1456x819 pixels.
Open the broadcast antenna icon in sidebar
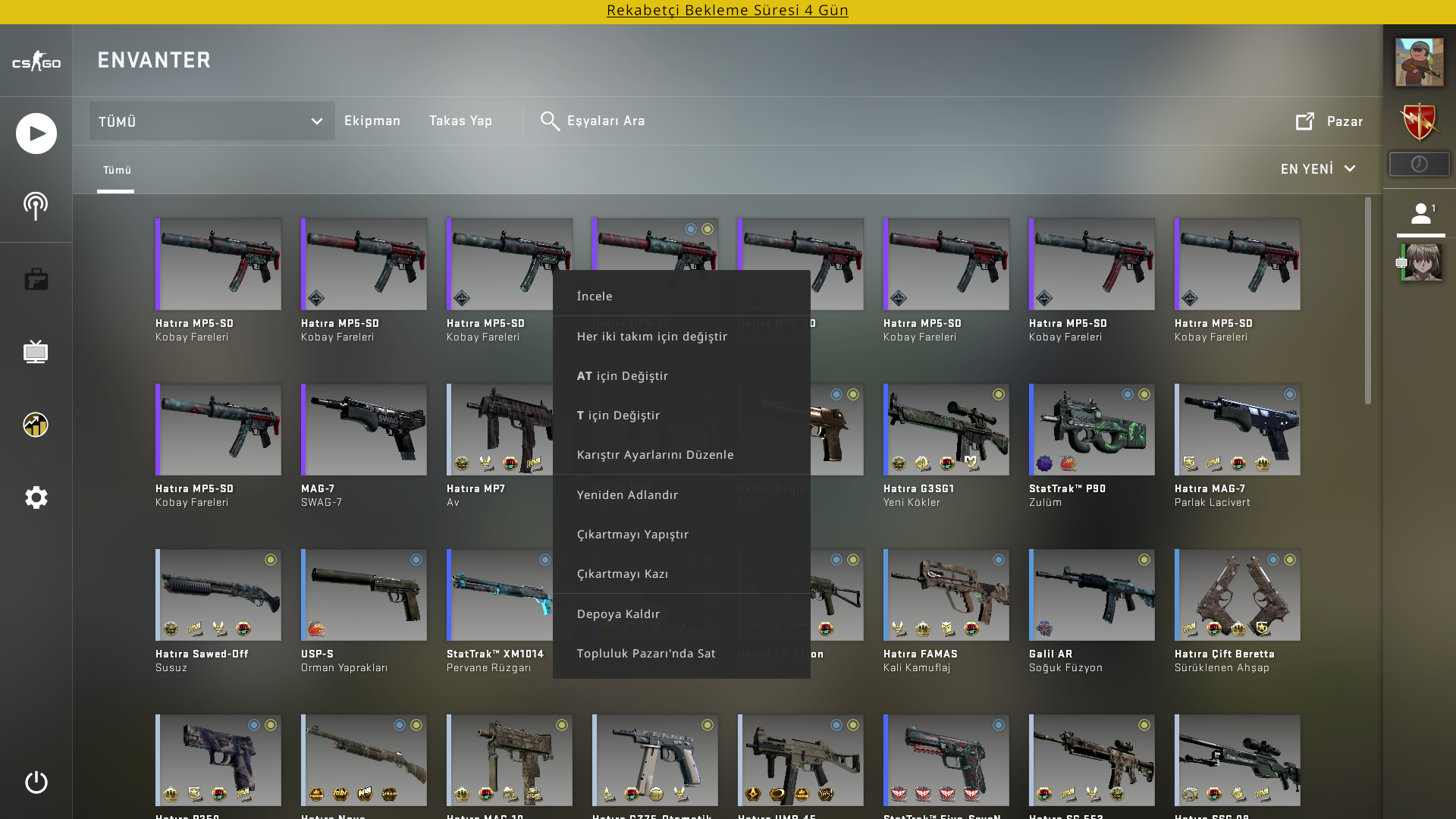click(36, 206)
